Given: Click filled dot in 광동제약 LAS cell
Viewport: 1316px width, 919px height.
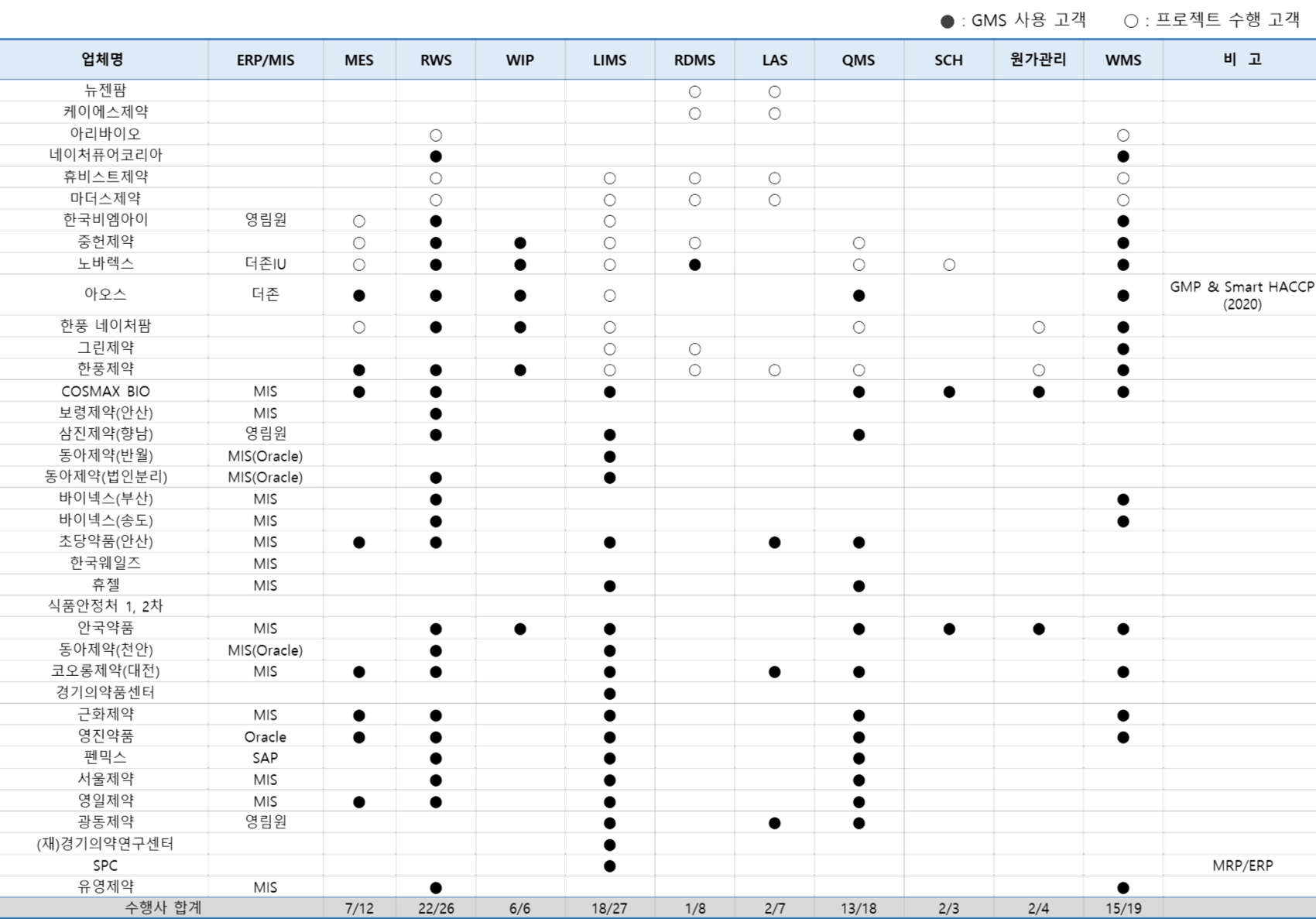Looking at the screenshot, I should click(774, 823).
